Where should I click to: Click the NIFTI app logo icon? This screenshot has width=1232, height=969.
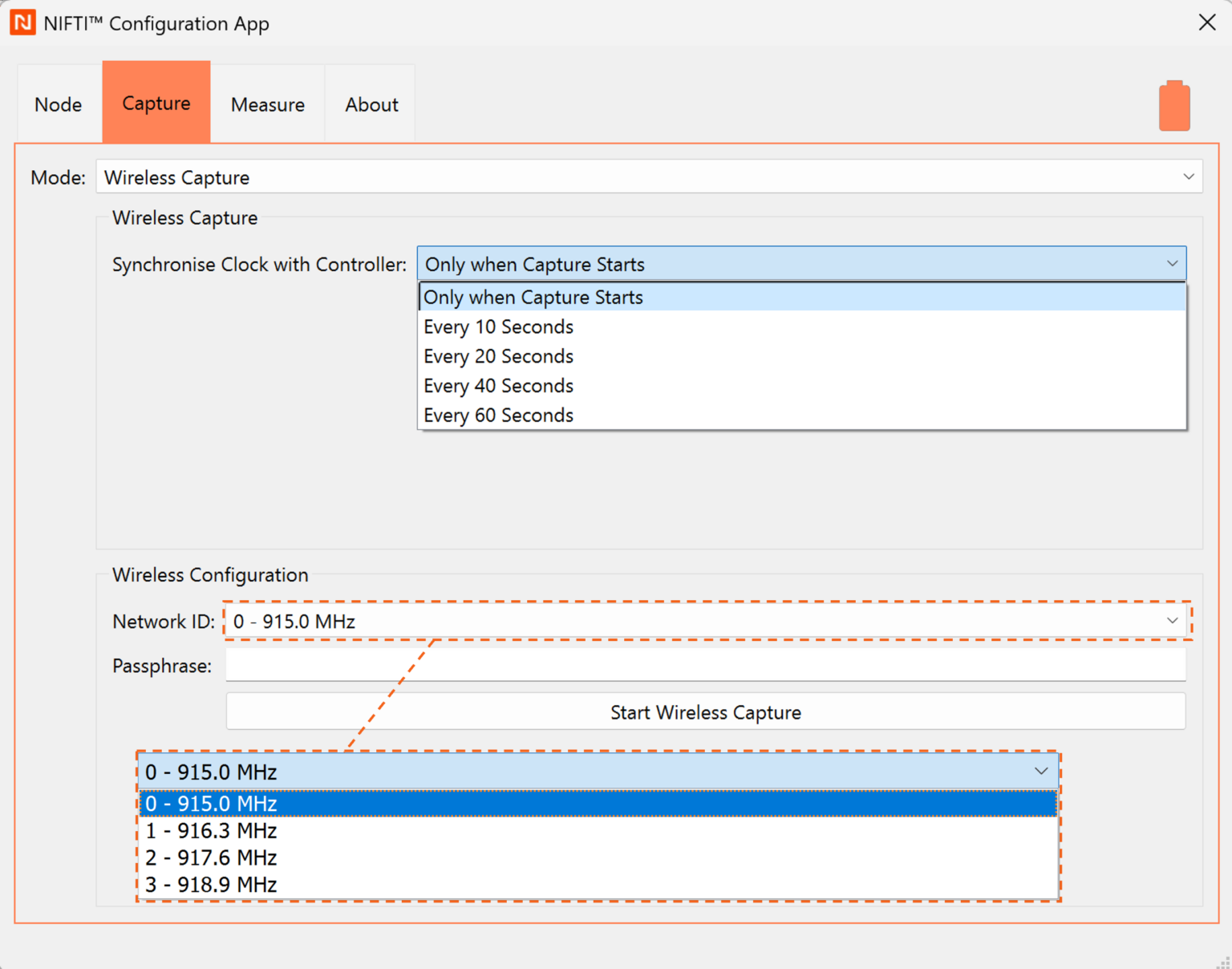click(22, 22)
